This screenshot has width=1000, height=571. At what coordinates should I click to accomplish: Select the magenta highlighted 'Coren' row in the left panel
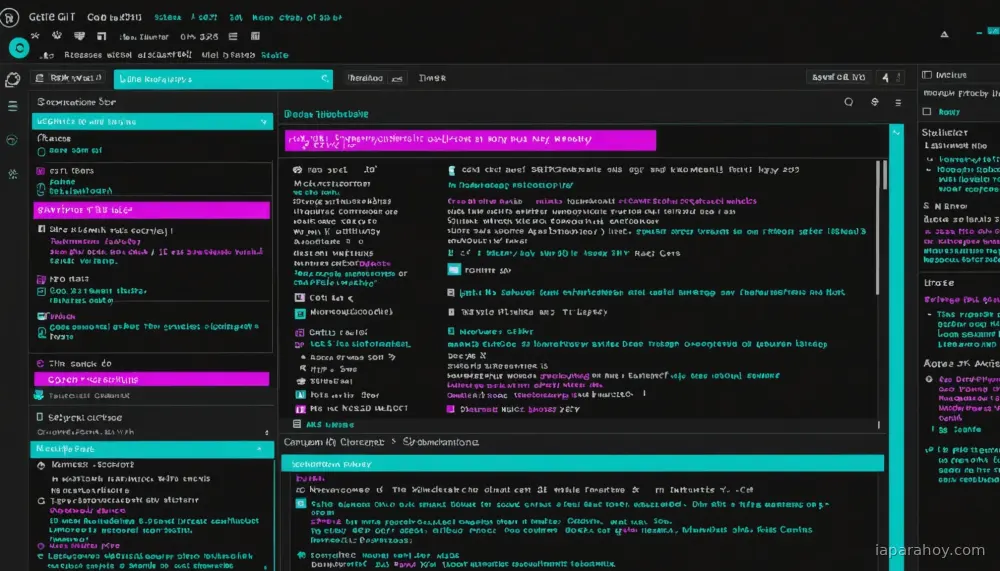[151, 379]
